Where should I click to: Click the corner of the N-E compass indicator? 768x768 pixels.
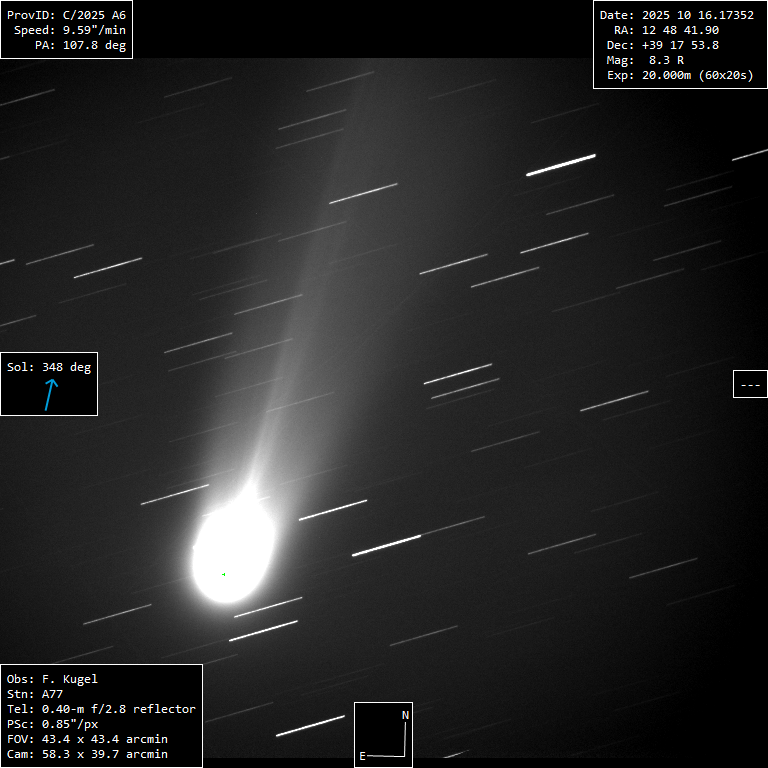[x=405, y=755]
